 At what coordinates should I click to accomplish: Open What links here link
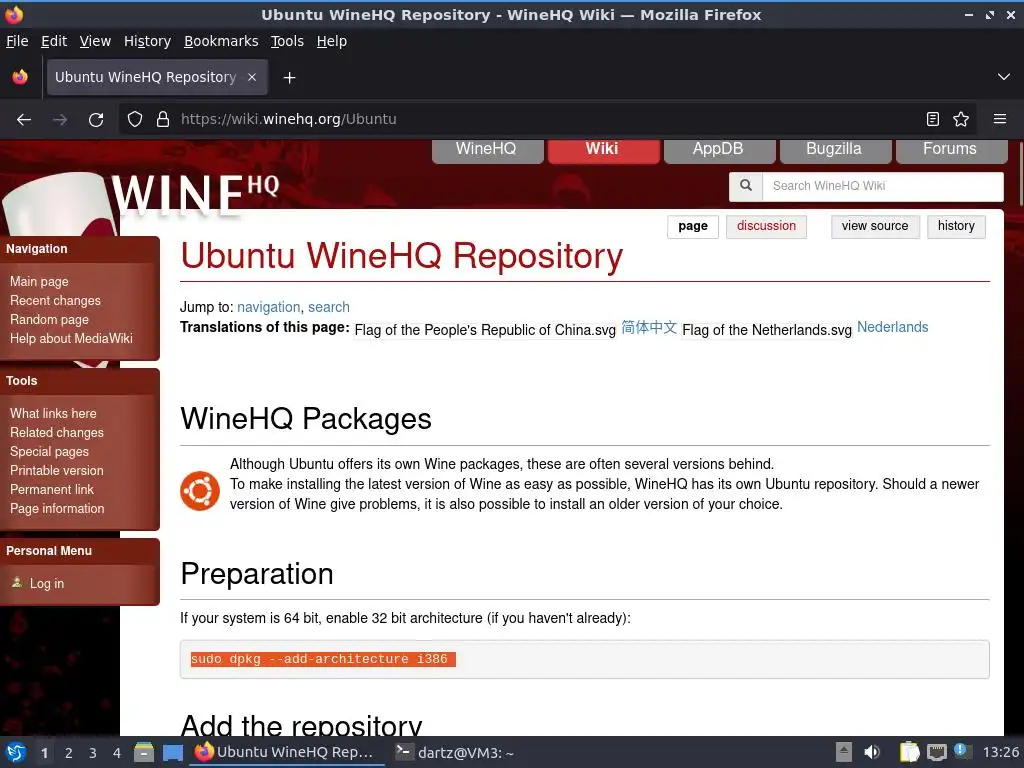click(x=53, y=413)
